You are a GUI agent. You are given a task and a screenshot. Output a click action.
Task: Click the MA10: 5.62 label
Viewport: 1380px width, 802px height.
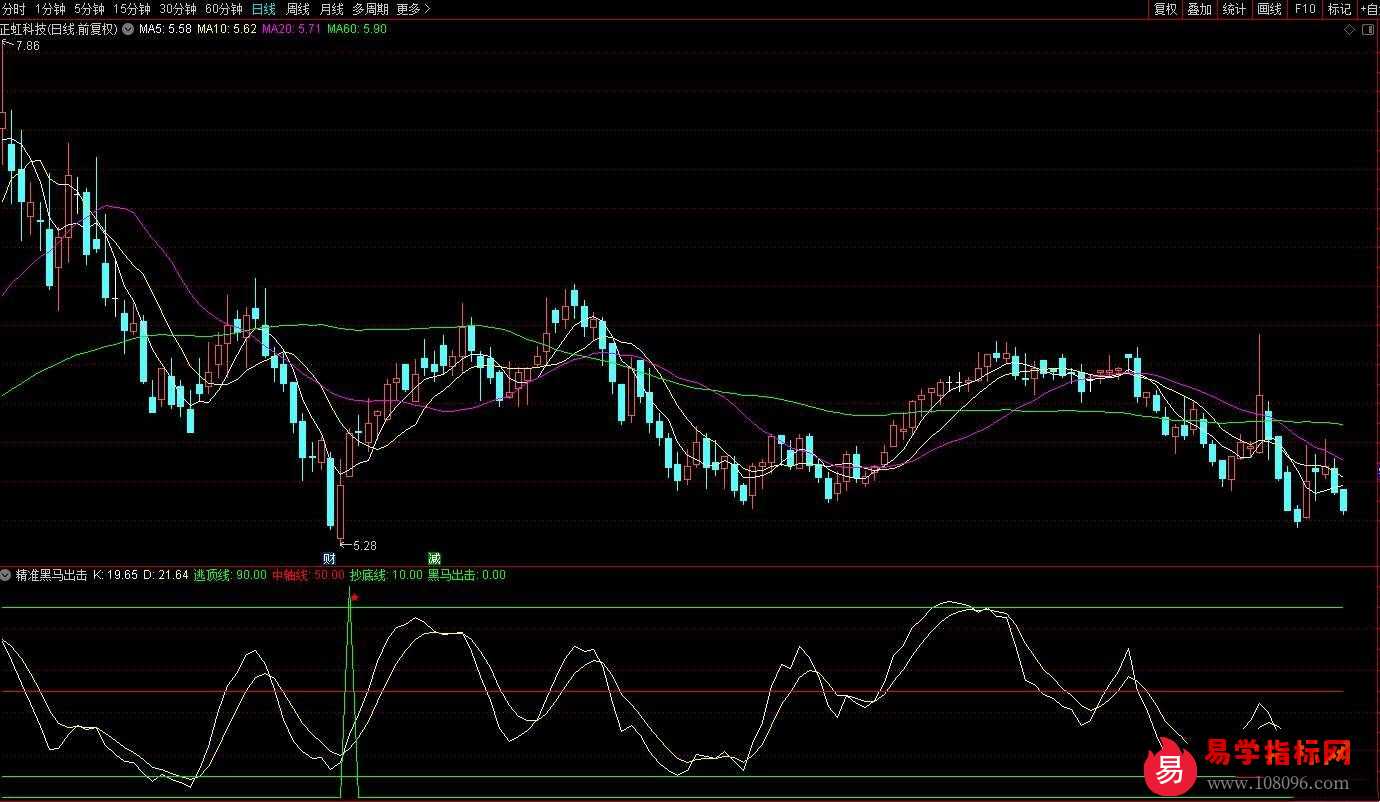[226, 29]
